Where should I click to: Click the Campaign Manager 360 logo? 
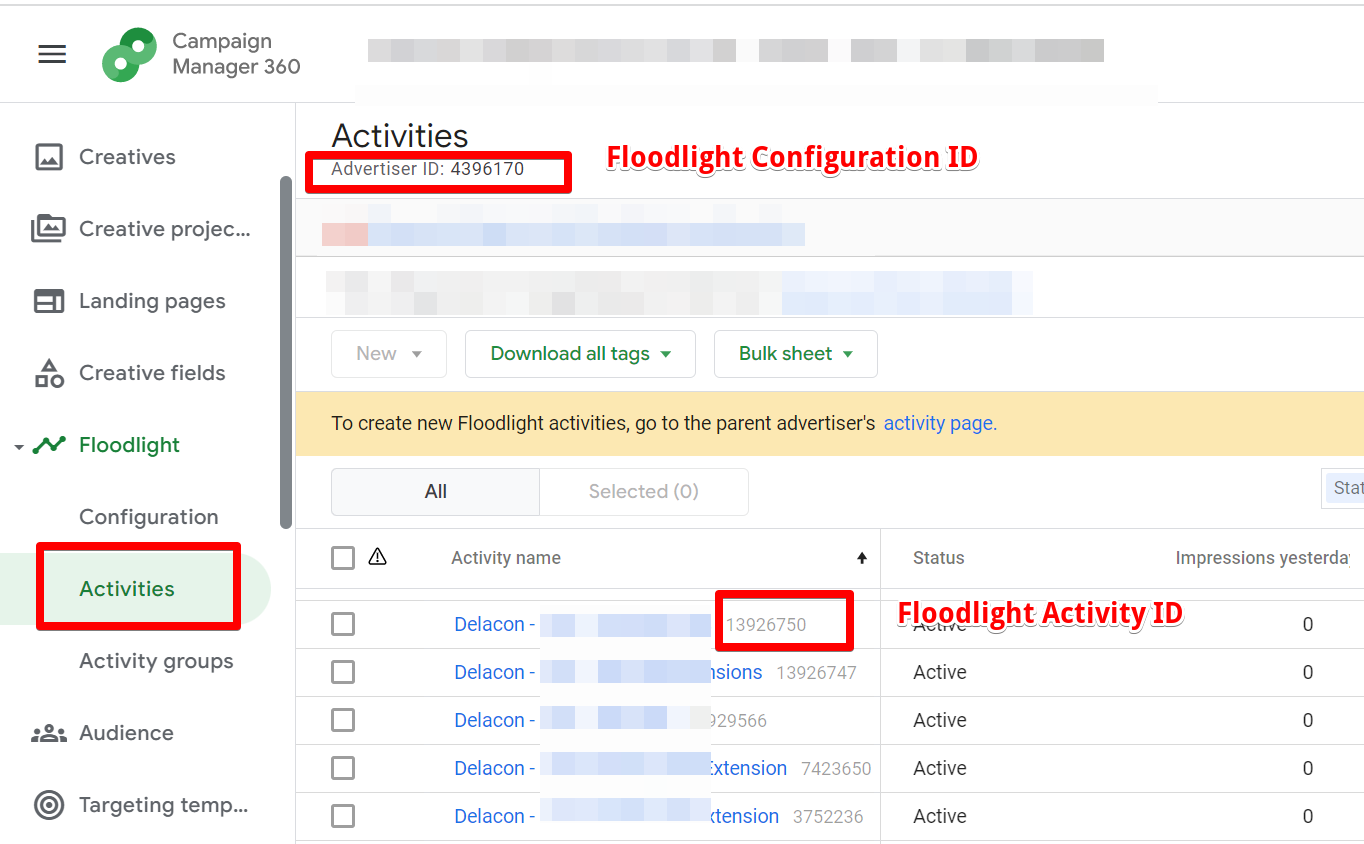[129, 55]
